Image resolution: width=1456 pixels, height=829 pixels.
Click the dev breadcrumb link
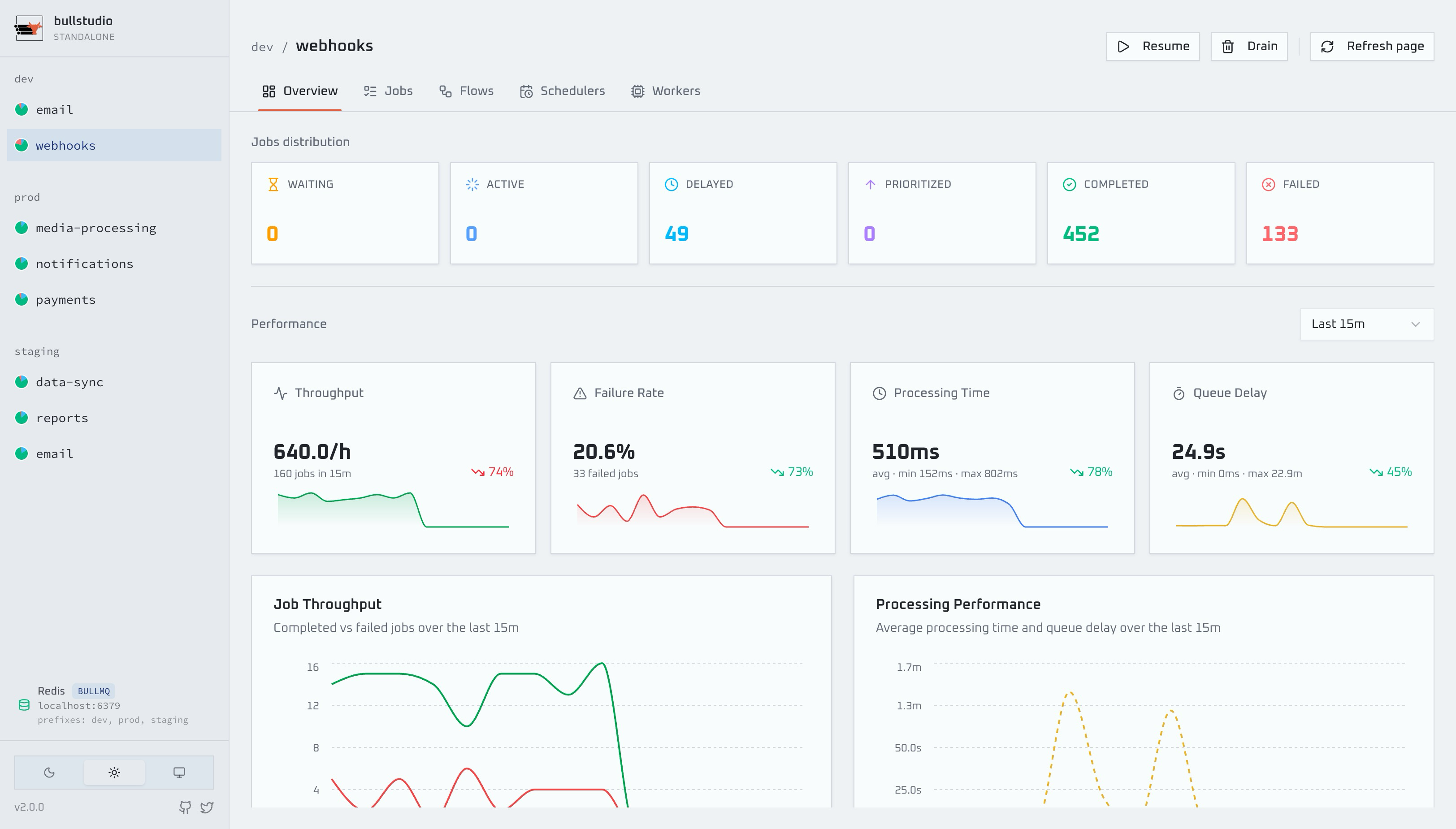(262, 47)
